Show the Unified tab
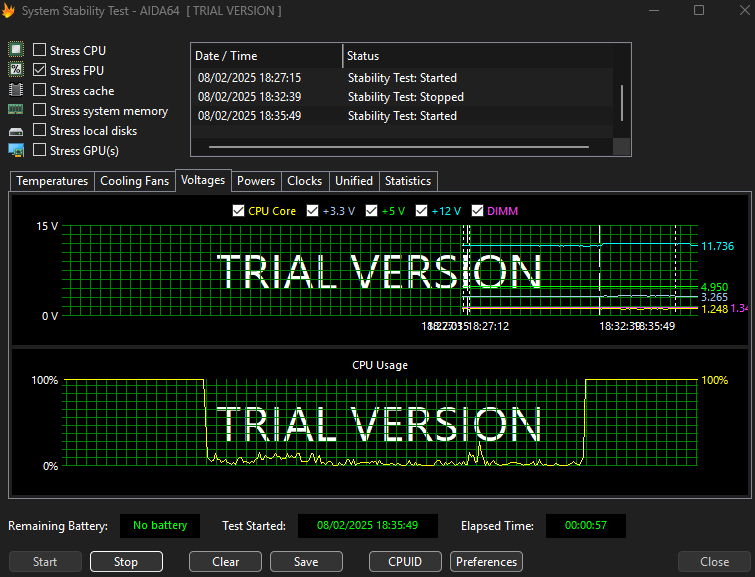The height and width of the screenshot is (577, 755). pyautogui.click(x=354, y=181)
